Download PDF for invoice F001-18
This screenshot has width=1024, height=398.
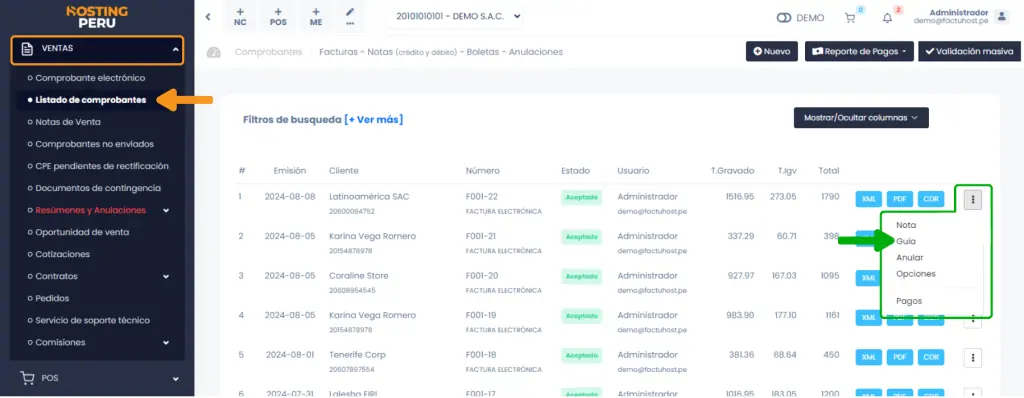899,357
